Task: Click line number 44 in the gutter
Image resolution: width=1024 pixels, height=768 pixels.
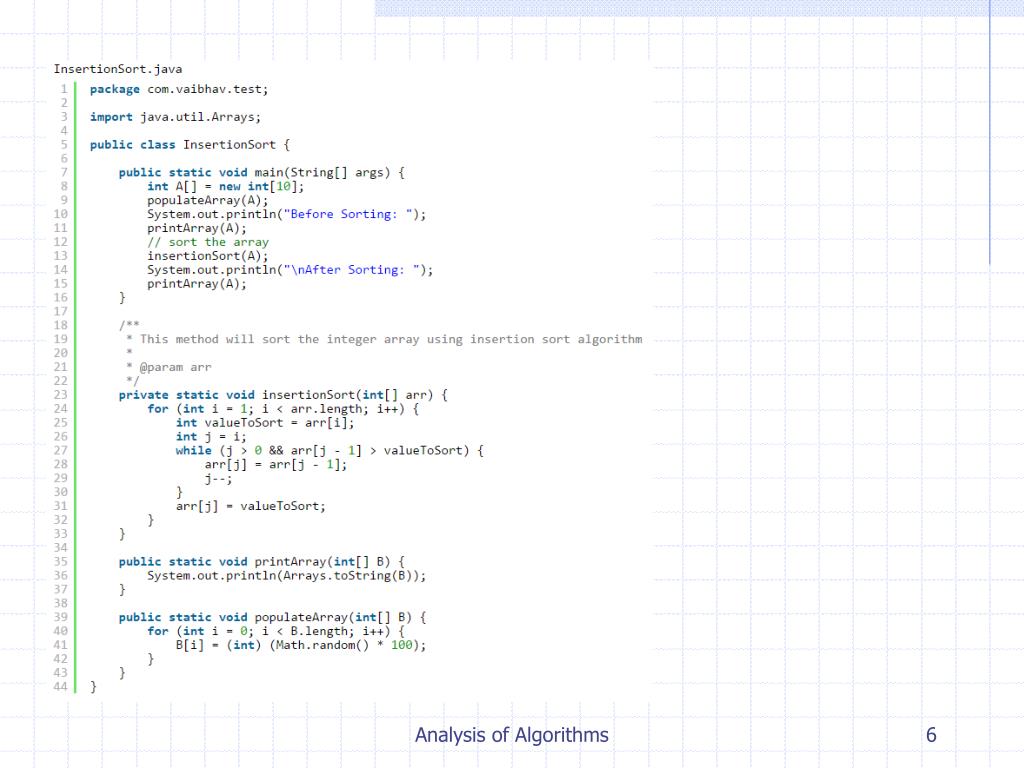Action: coord(61,687)
